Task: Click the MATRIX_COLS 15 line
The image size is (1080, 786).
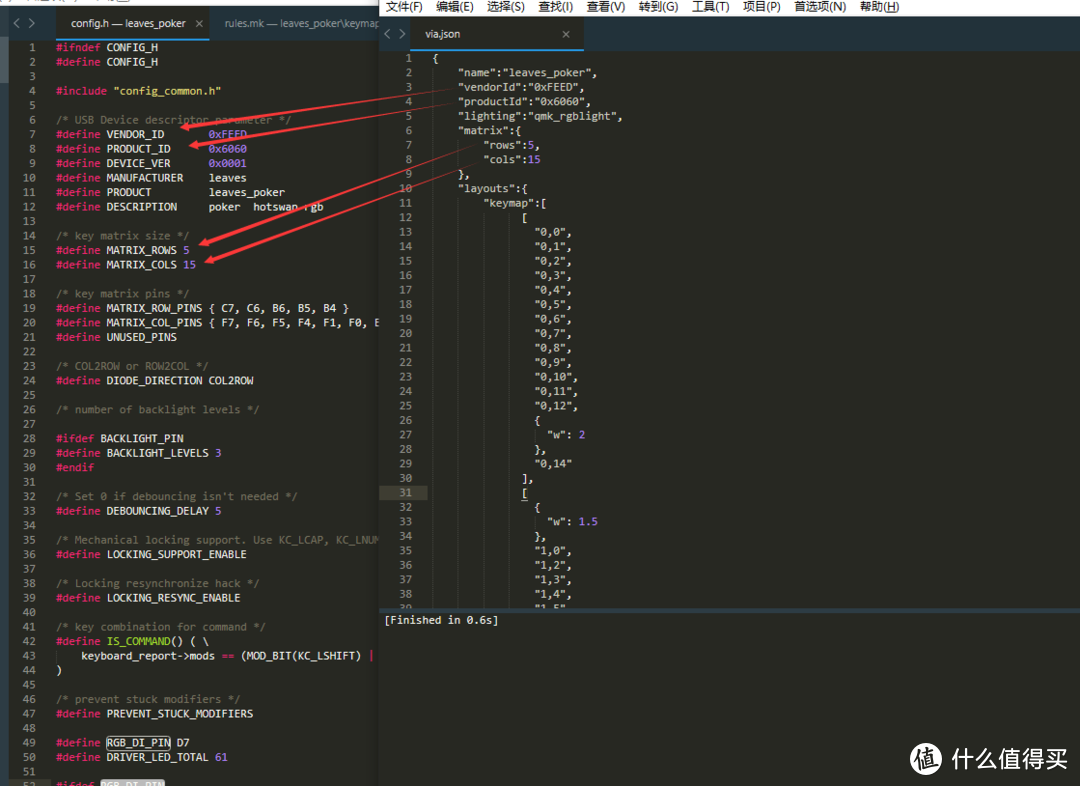Action: (125, 265)
